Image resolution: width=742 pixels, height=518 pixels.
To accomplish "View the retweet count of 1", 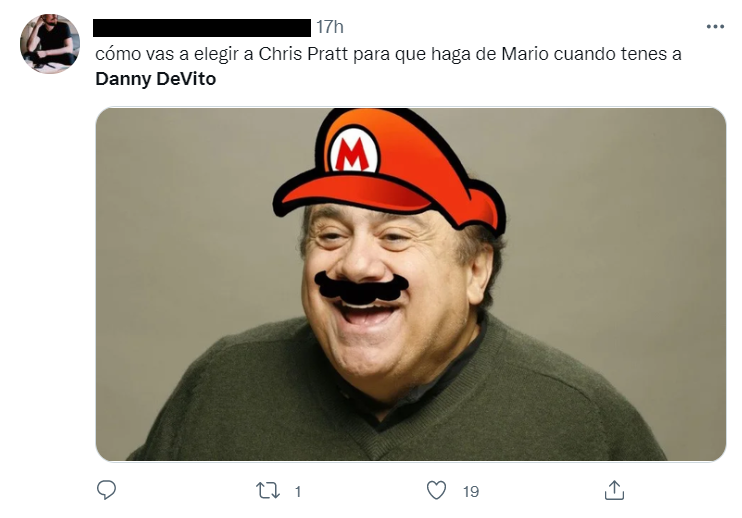I will click(x=298, y=492).
